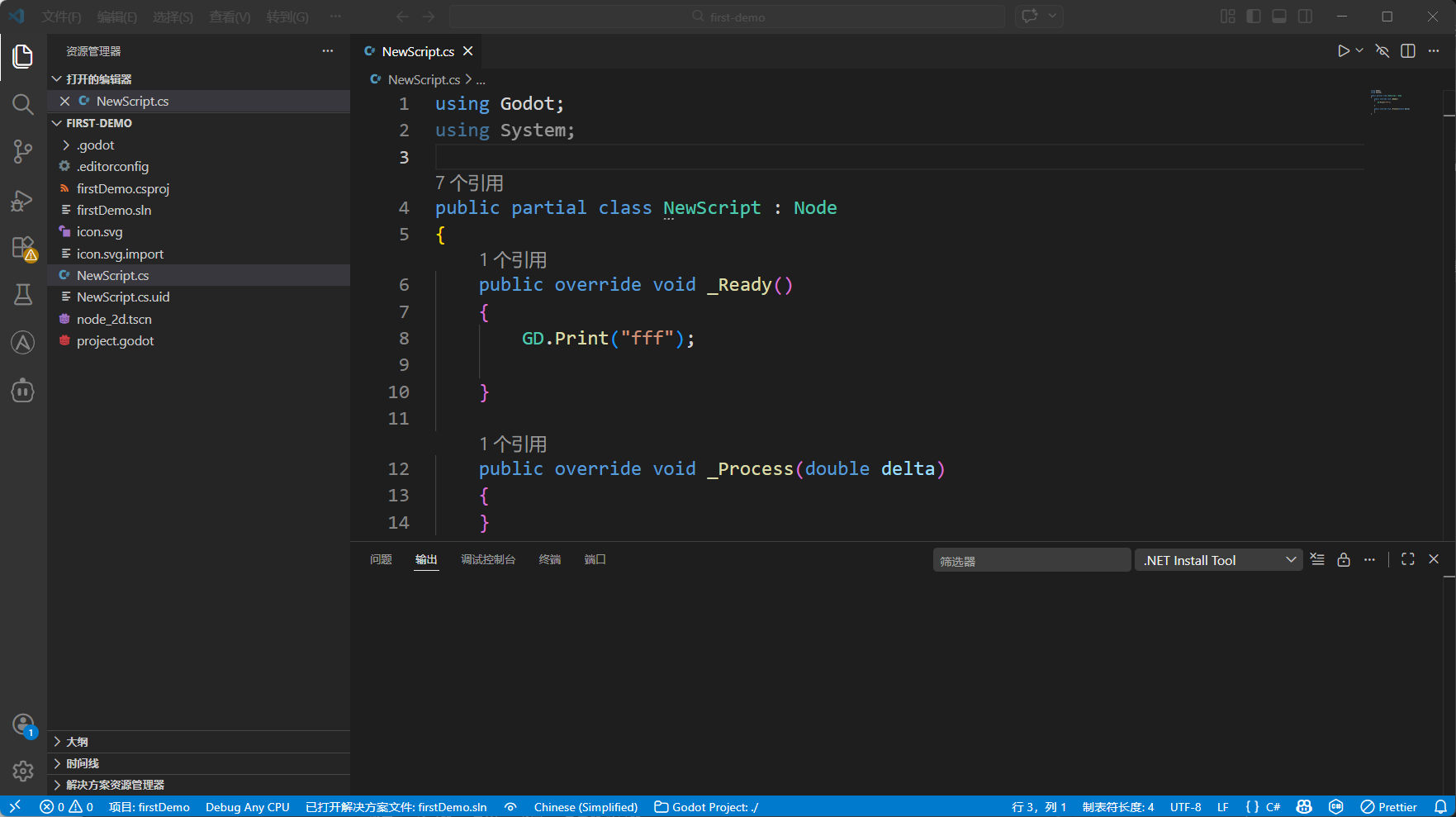Customize layout icon in title bar
Screen dimensions: 1456x817
pyautogui.click(x=1228, y=17)
